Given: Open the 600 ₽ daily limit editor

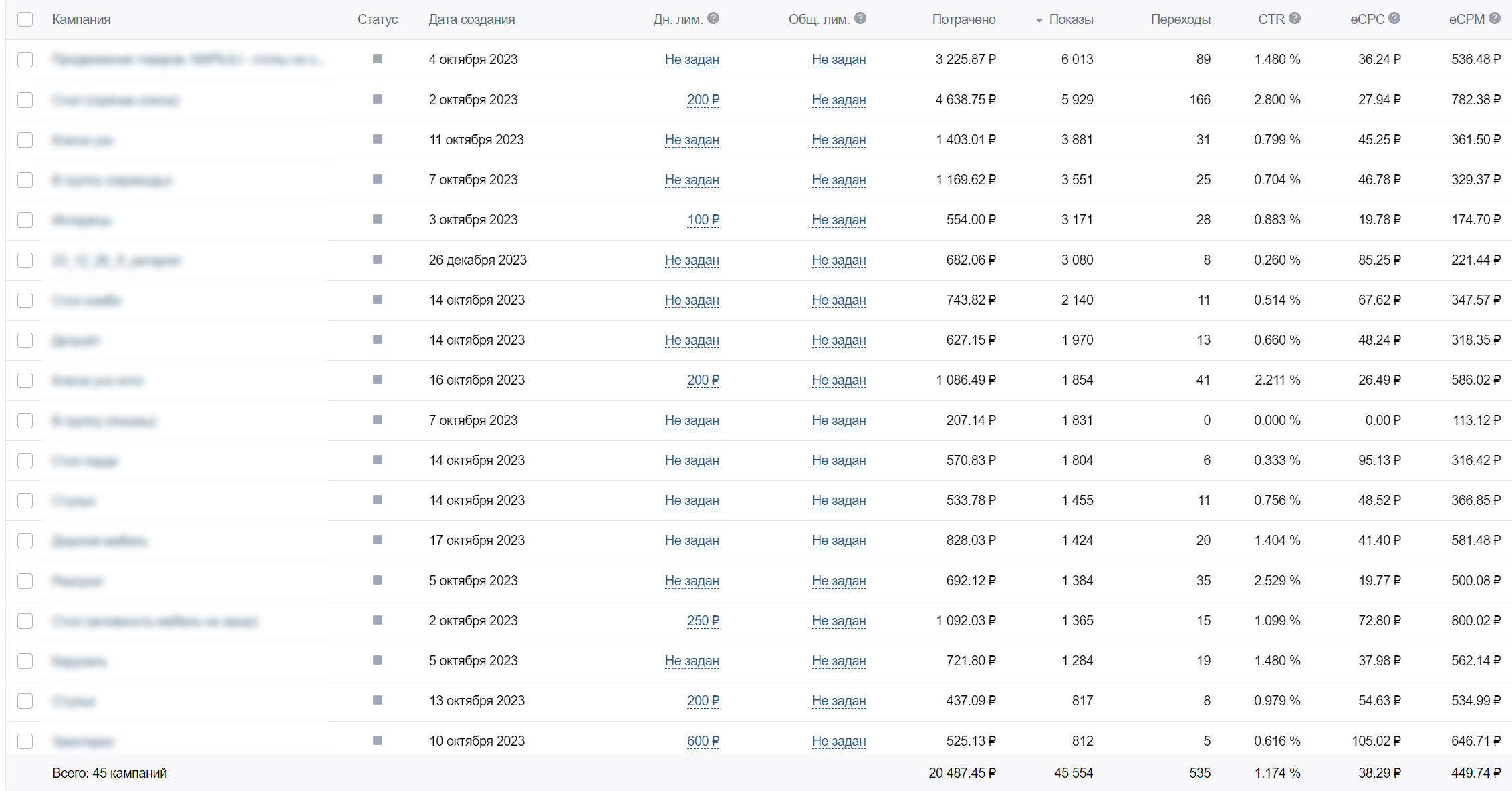Looking at the screenshot, I should coord(703,741).
